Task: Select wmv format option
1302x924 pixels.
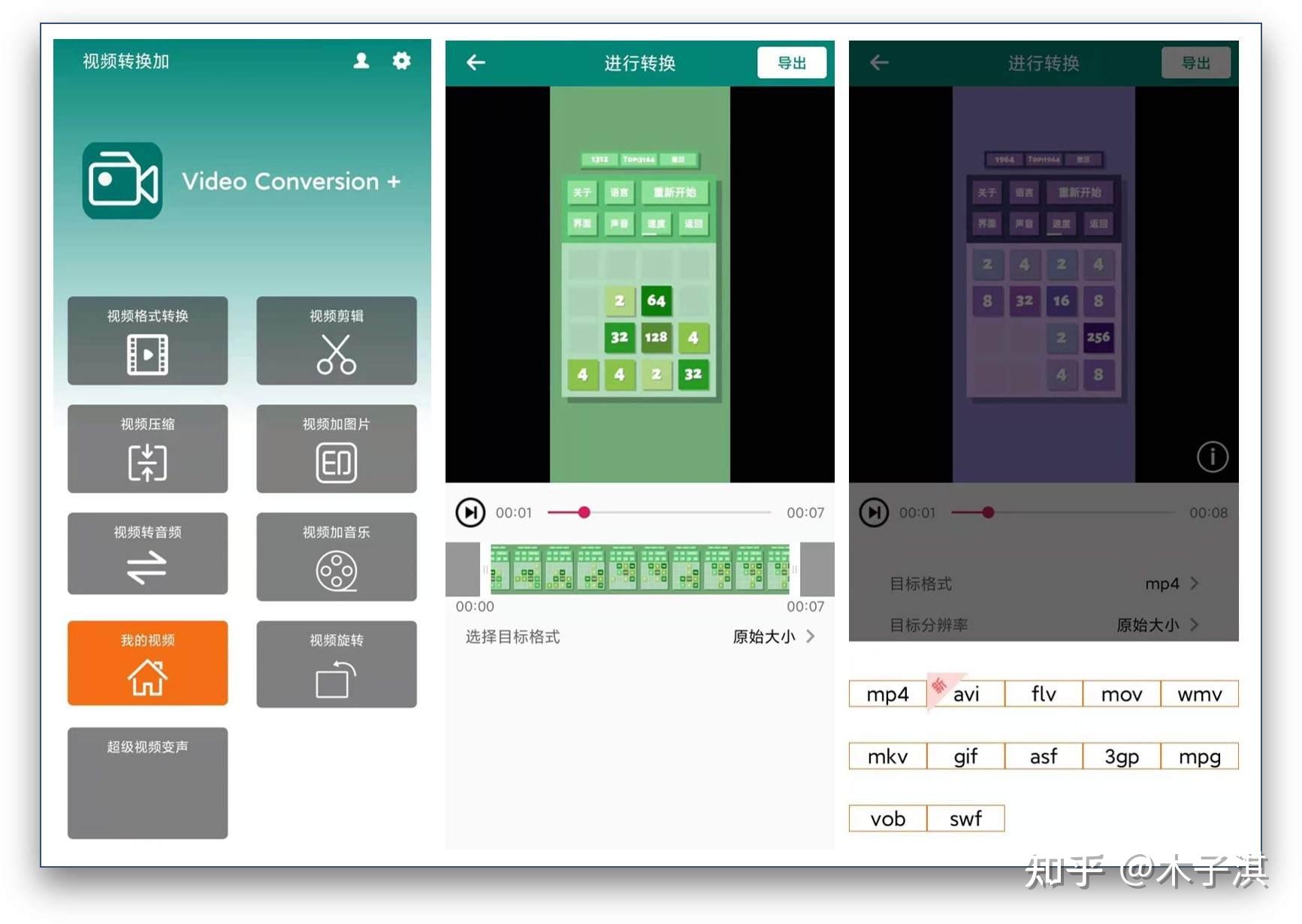Action: click(1200, 693)
